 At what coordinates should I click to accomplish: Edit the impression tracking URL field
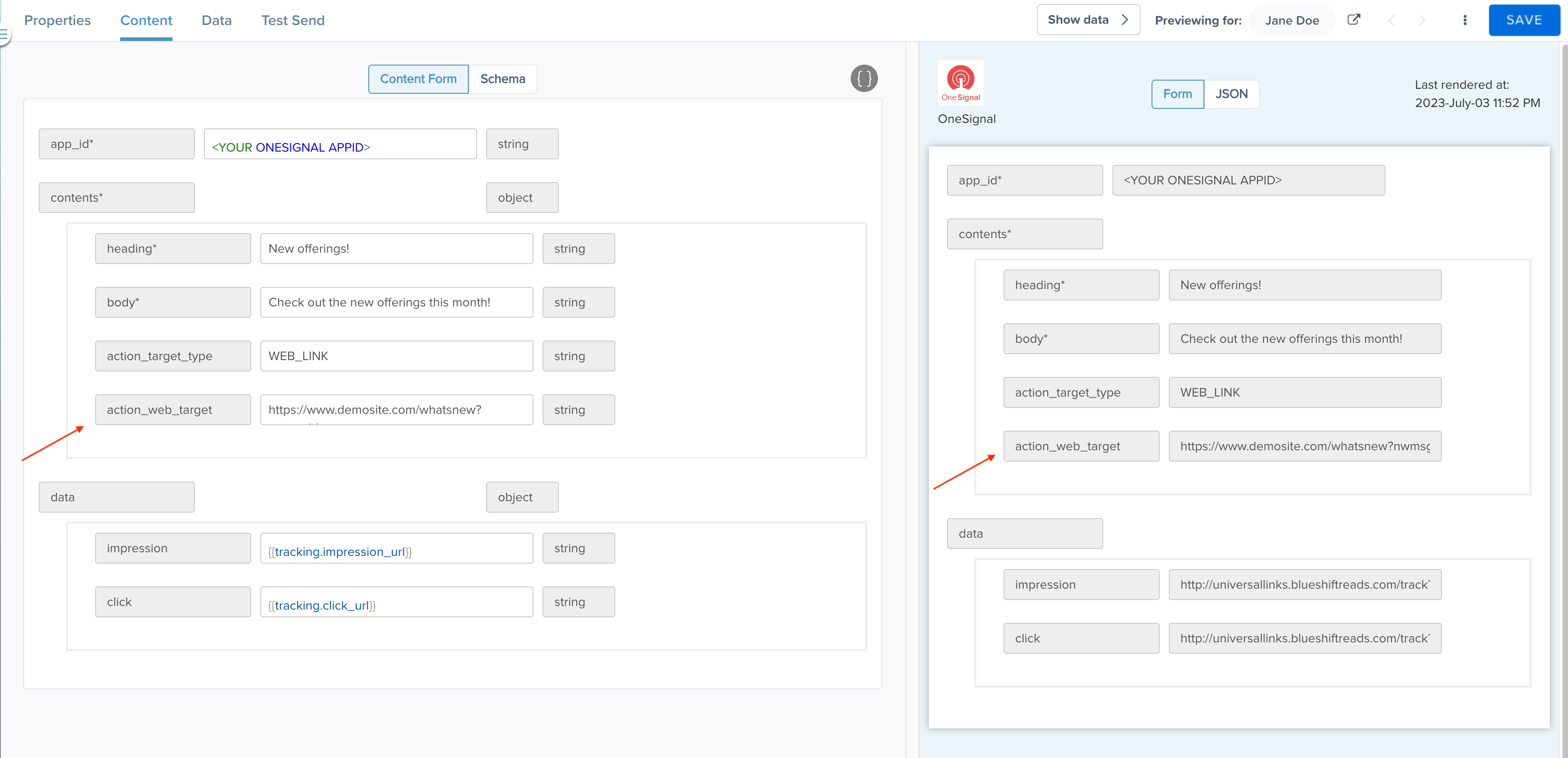tap(397, 548)
